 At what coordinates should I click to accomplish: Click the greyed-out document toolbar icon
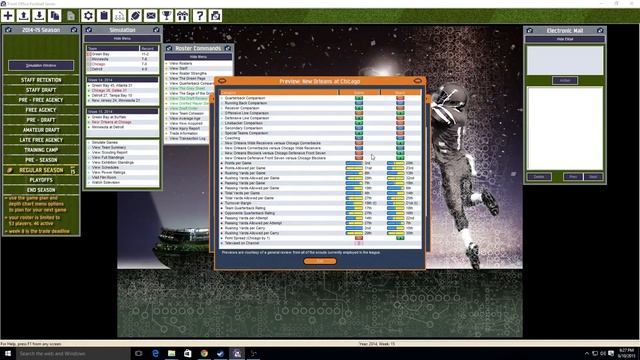(71, 16)
